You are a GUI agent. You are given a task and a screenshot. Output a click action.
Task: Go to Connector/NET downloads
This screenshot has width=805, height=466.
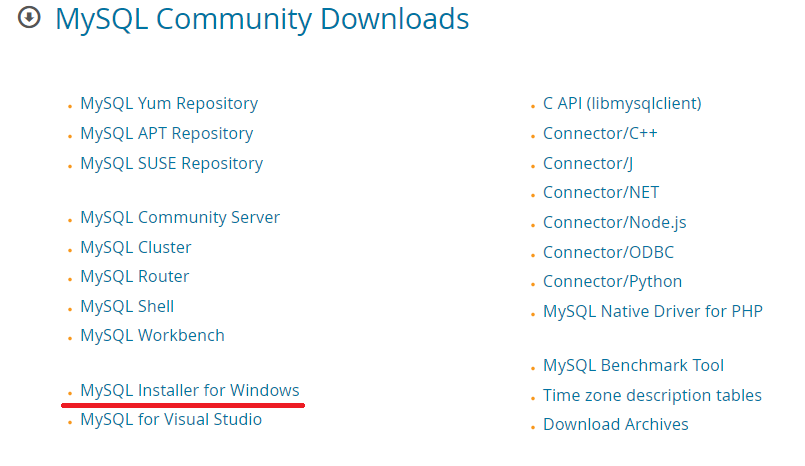click(601, 192)
